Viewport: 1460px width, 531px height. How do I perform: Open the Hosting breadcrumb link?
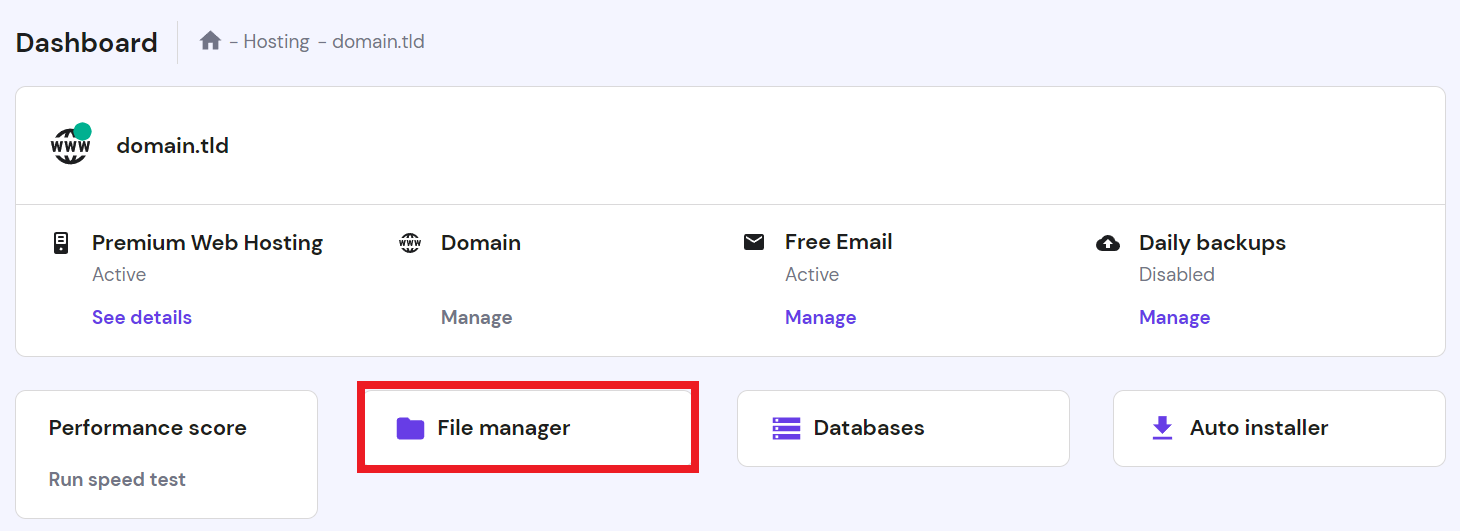tap(276, 42)
